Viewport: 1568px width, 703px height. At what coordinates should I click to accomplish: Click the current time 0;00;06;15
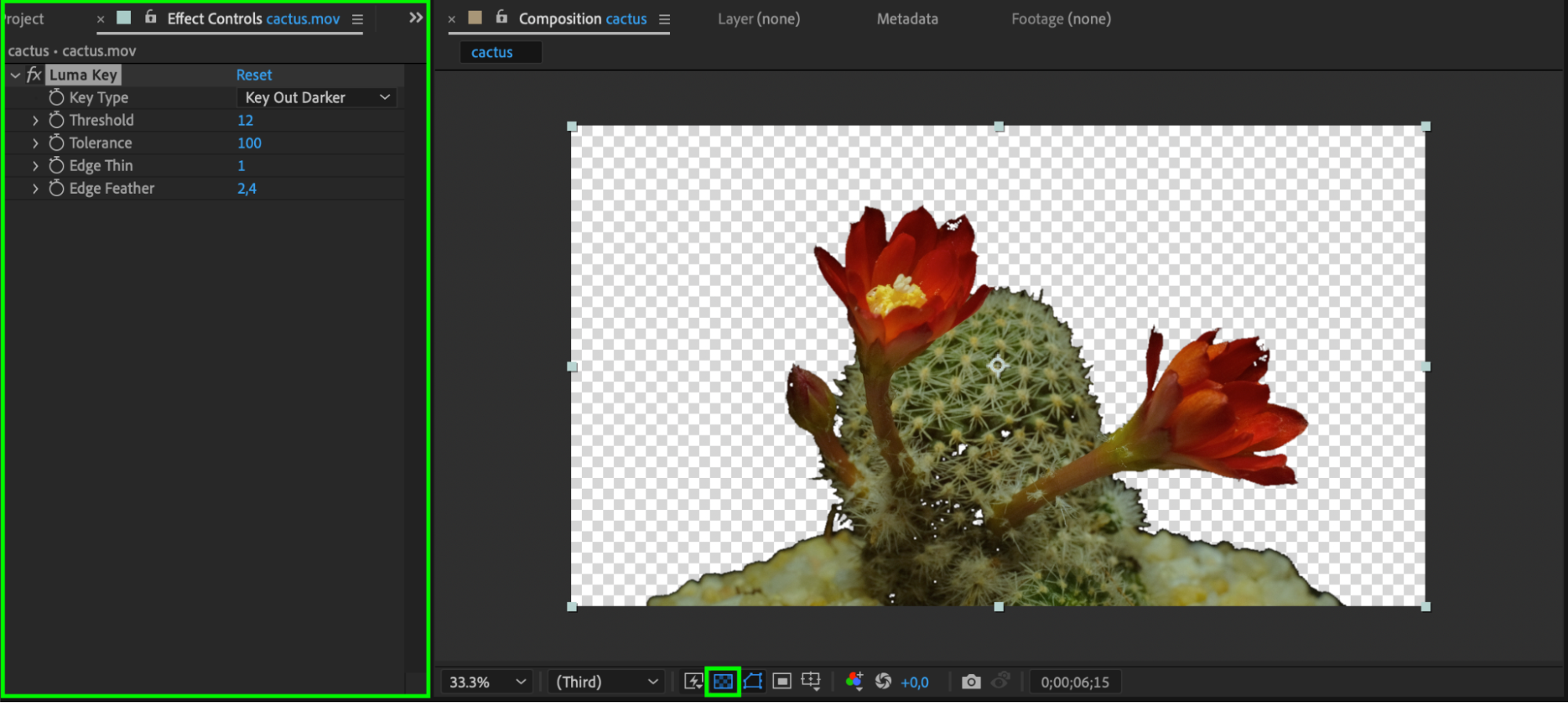click(1075, 682)
